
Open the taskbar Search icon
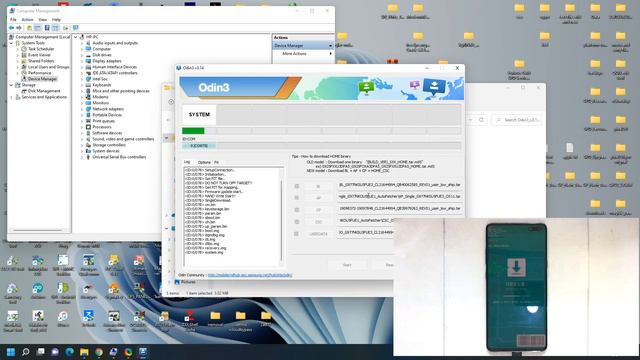point(25,352)
